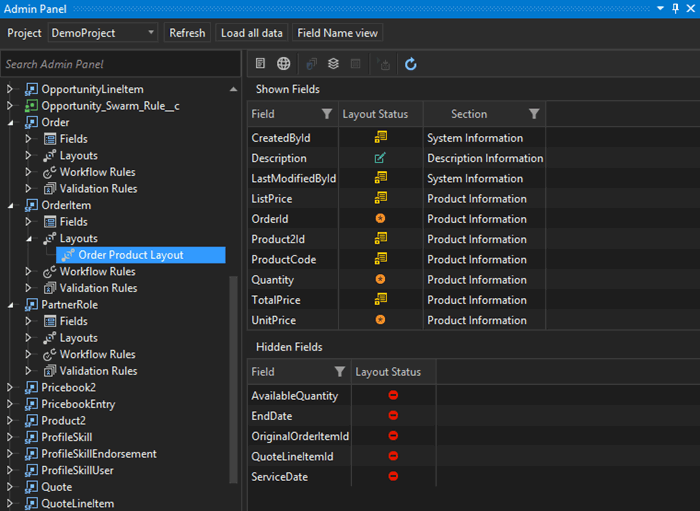Click the globe icon in the layout toolbar
This screenshot has width=700, height=511.
point(283,64)
